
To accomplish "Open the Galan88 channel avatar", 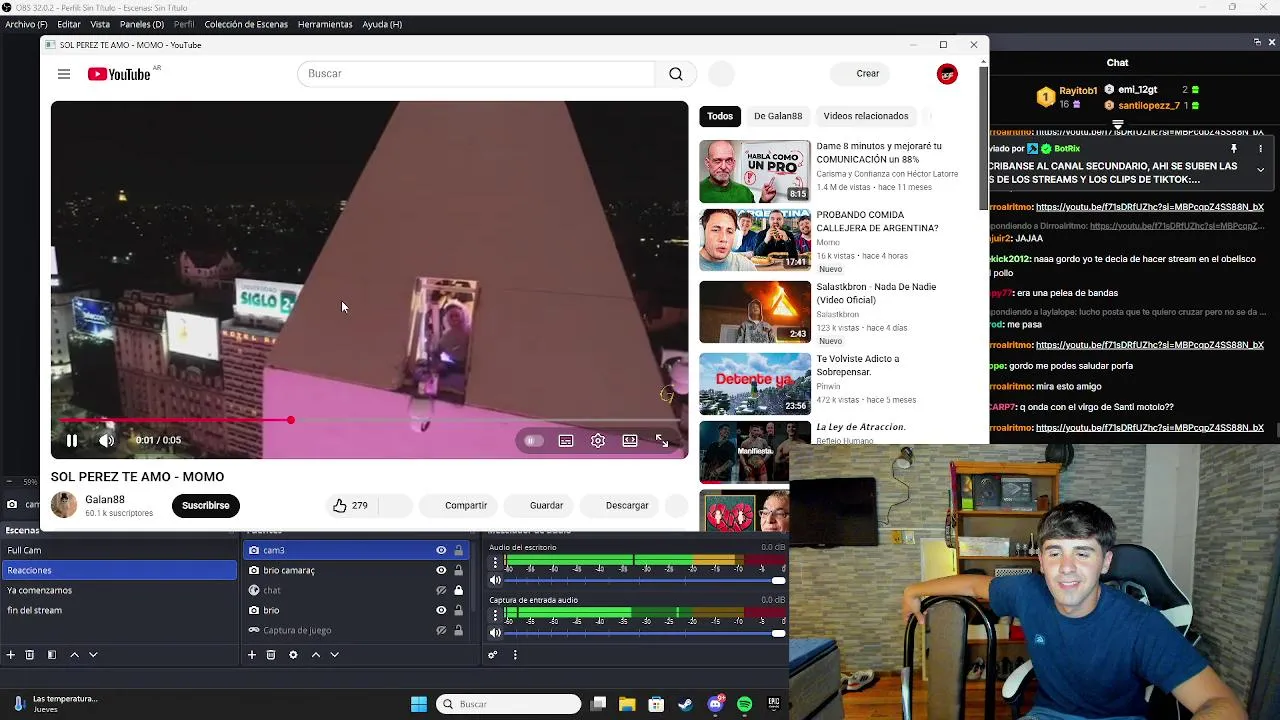I will click(x=64, y=505).
